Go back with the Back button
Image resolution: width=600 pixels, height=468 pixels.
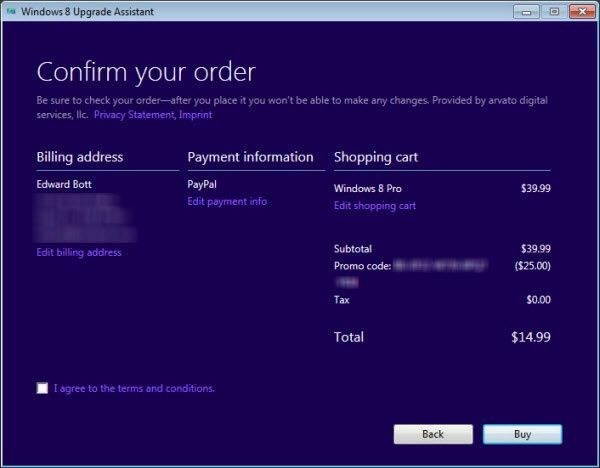pyautogui.click(x=433, y=434)
